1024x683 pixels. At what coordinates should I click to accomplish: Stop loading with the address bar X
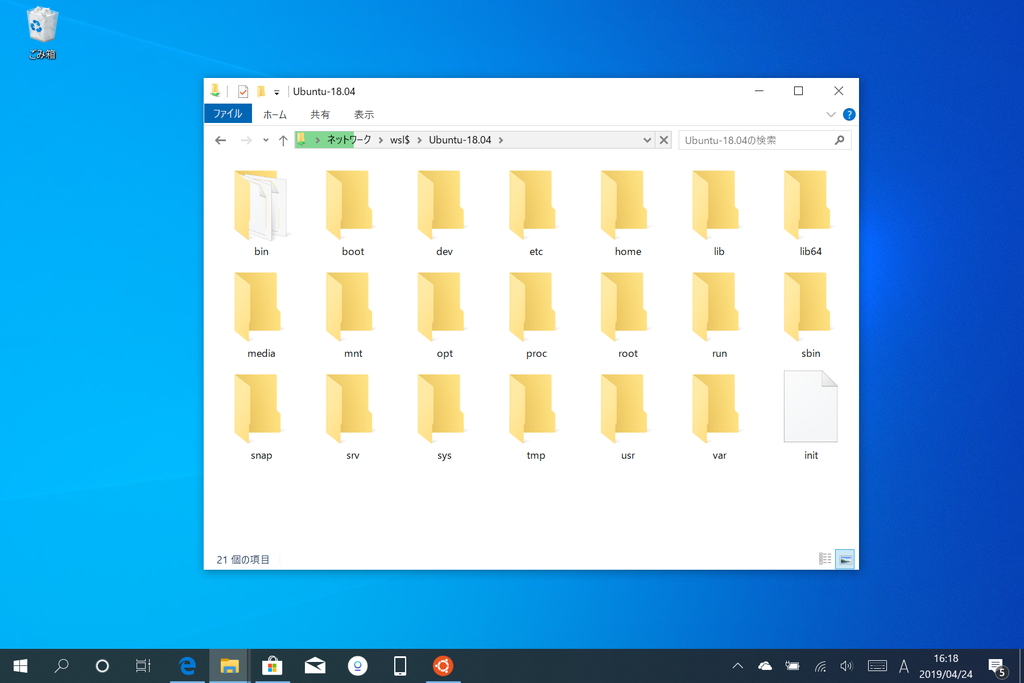pyautogui.click(x=664, y=140)
